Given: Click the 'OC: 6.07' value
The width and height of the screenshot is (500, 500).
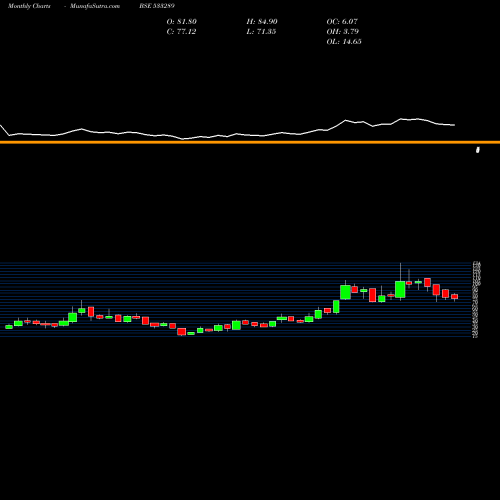Looking at the screenshot, I should coord(342,22).
